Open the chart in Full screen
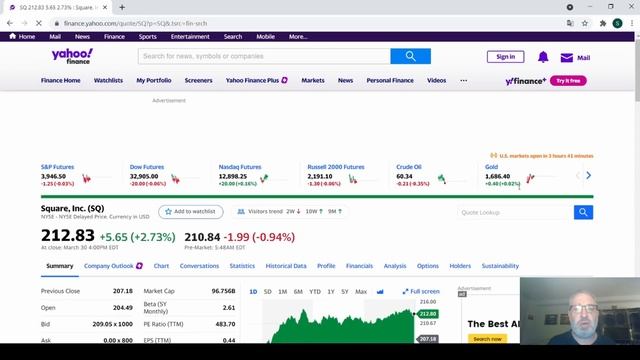Viewport: 640px width, 360px height. coord(421,291)
